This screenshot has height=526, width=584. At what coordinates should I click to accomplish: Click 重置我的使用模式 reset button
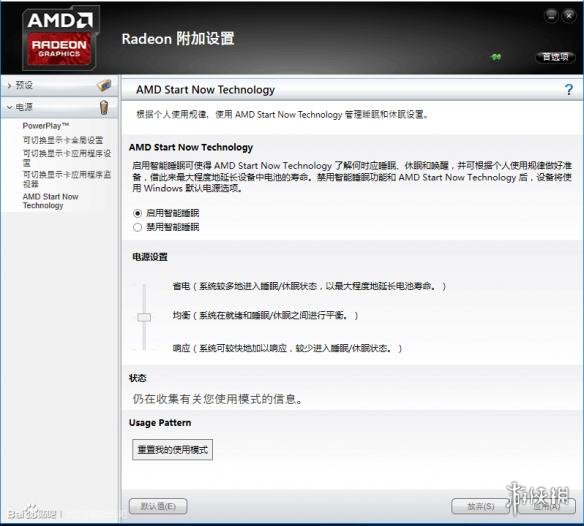tap(172, 450)
